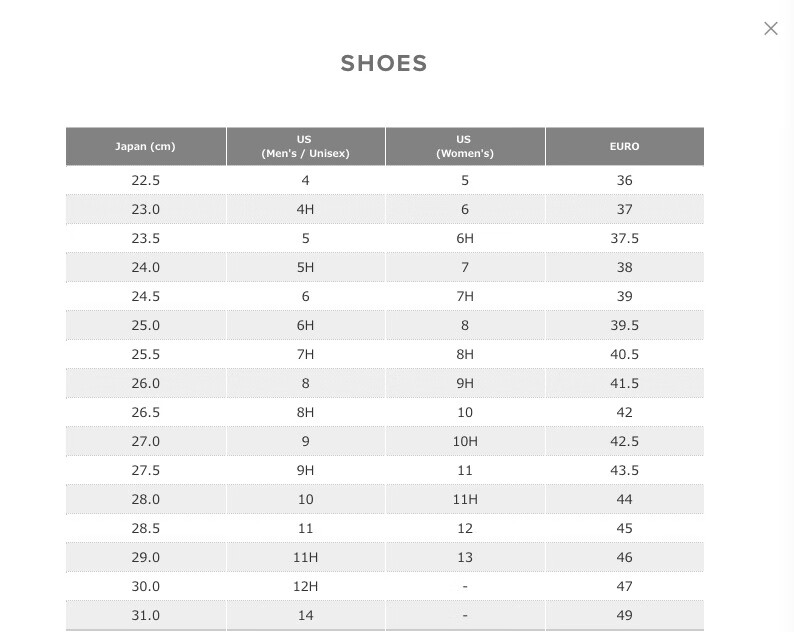This screenshot has height=632, width=794.
Task: Click the SHOES heading
Action: 384,63
